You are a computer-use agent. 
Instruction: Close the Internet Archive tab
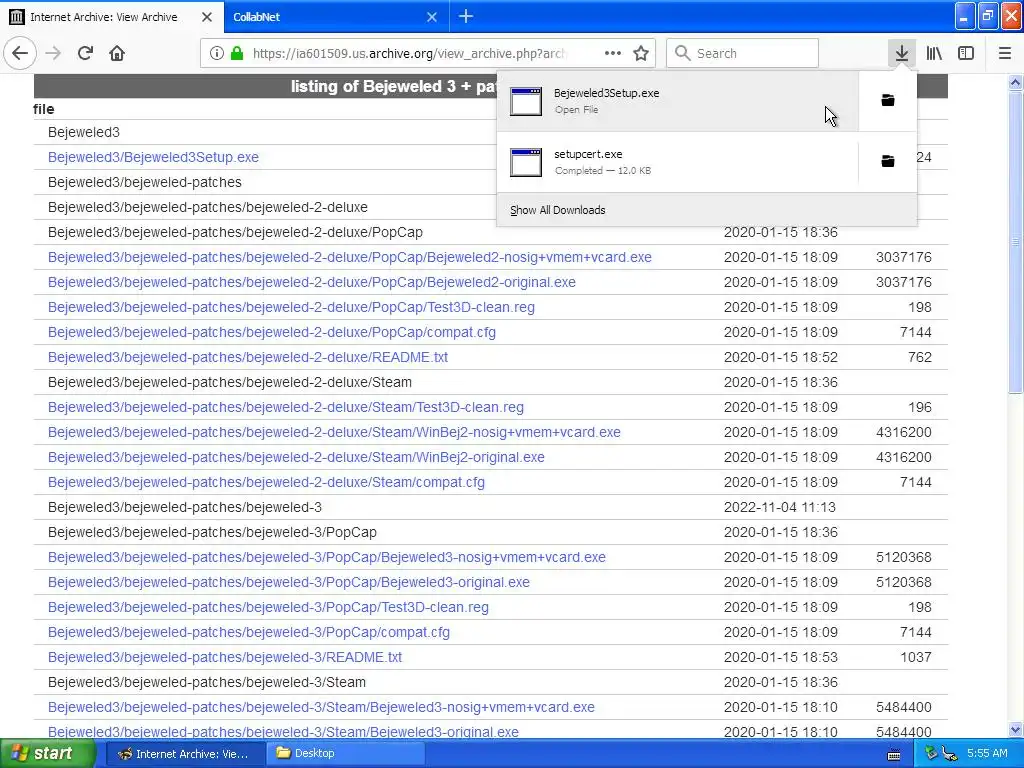[x=207, y=17]
